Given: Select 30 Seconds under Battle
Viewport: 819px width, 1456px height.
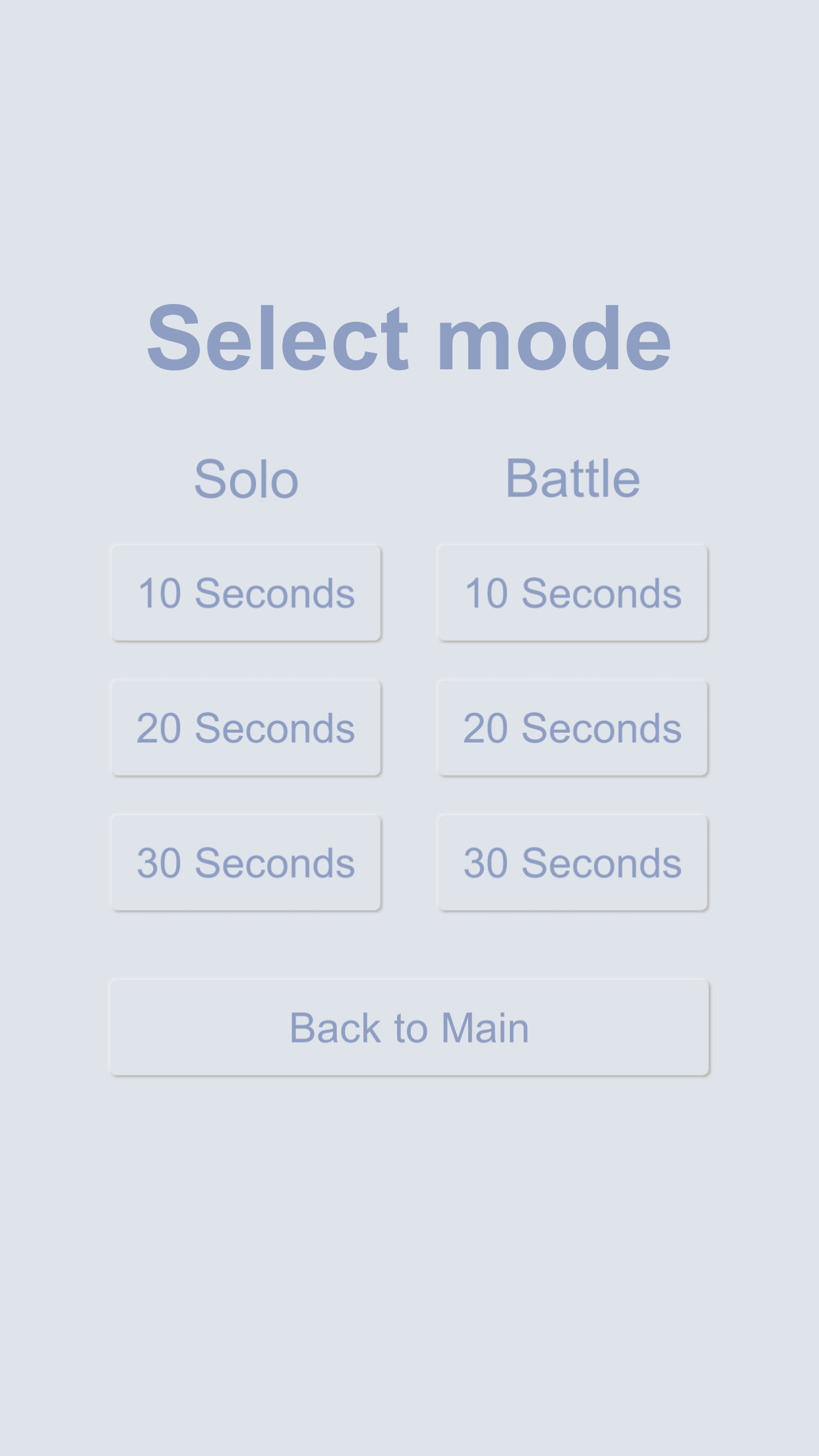Looking at the screenshot, I should tap(573, 863).
